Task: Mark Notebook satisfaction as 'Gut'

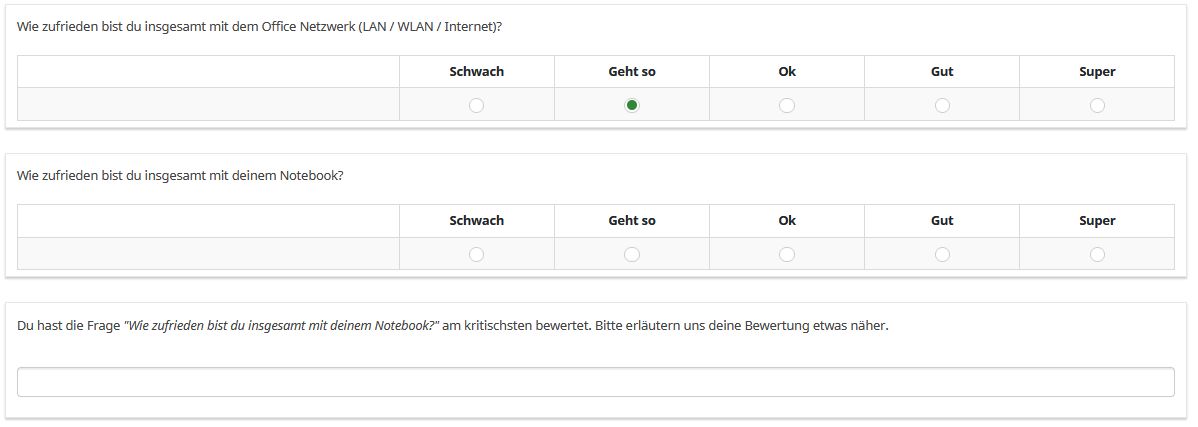Action: coord(942,254)
